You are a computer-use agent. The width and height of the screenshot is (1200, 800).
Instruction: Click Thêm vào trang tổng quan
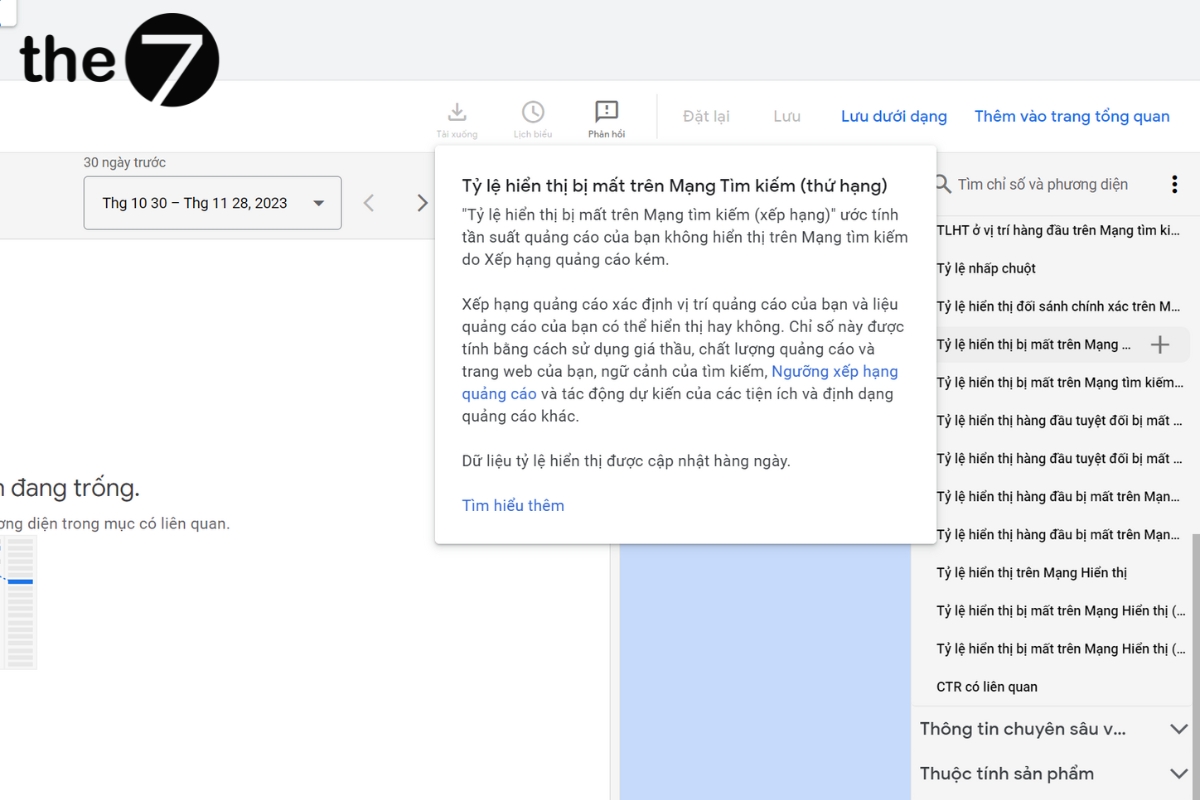pyautogui.click(x=1072, y=116)
